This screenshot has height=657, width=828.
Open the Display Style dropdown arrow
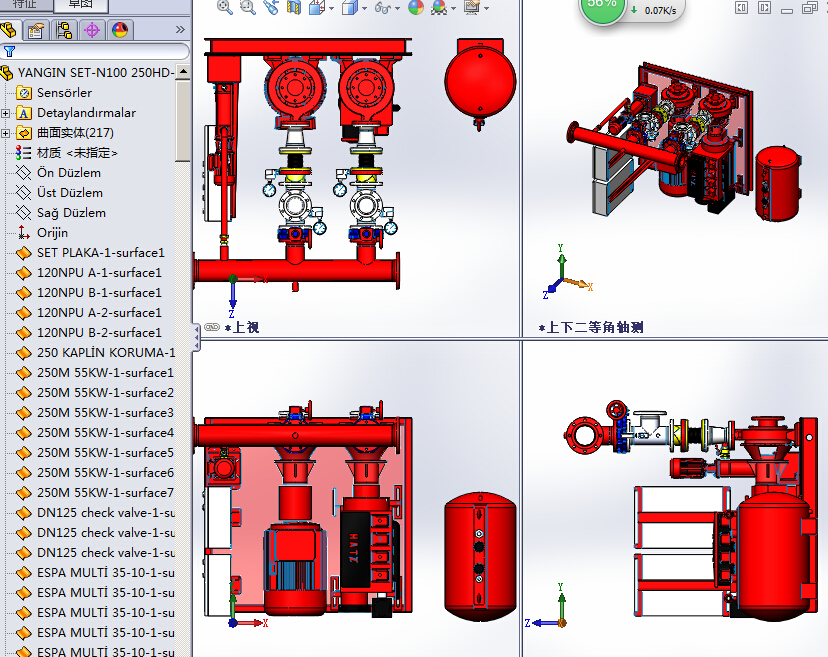coord(364,8)
